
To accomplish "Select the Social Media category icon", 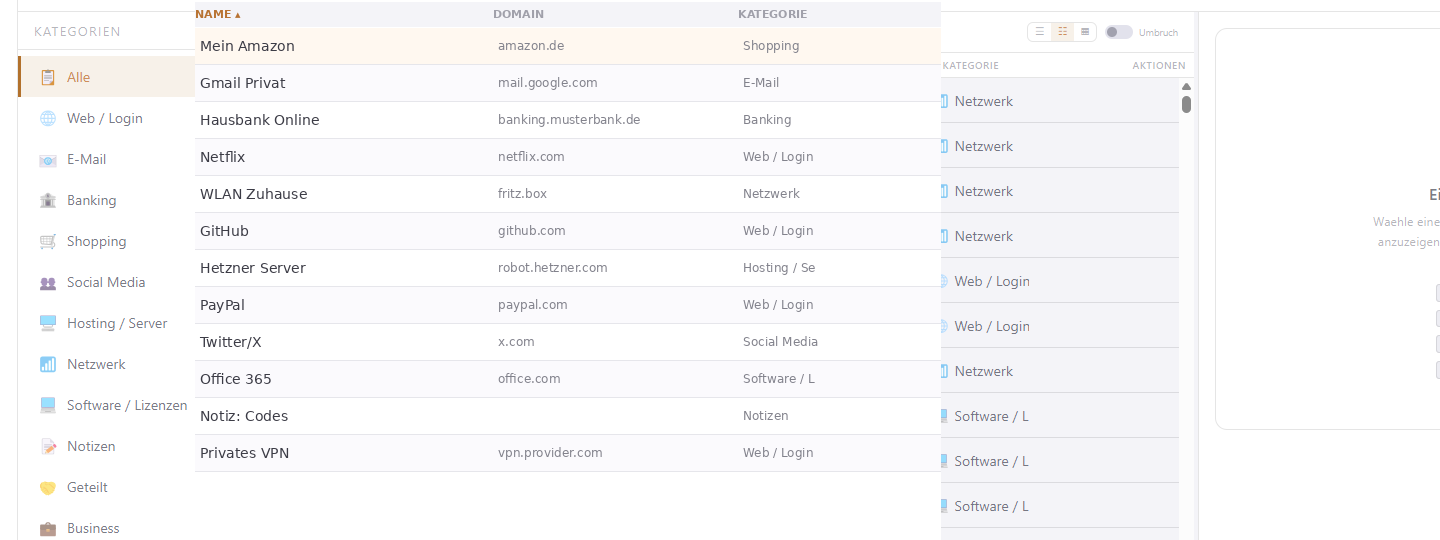I will click(48, 282).
